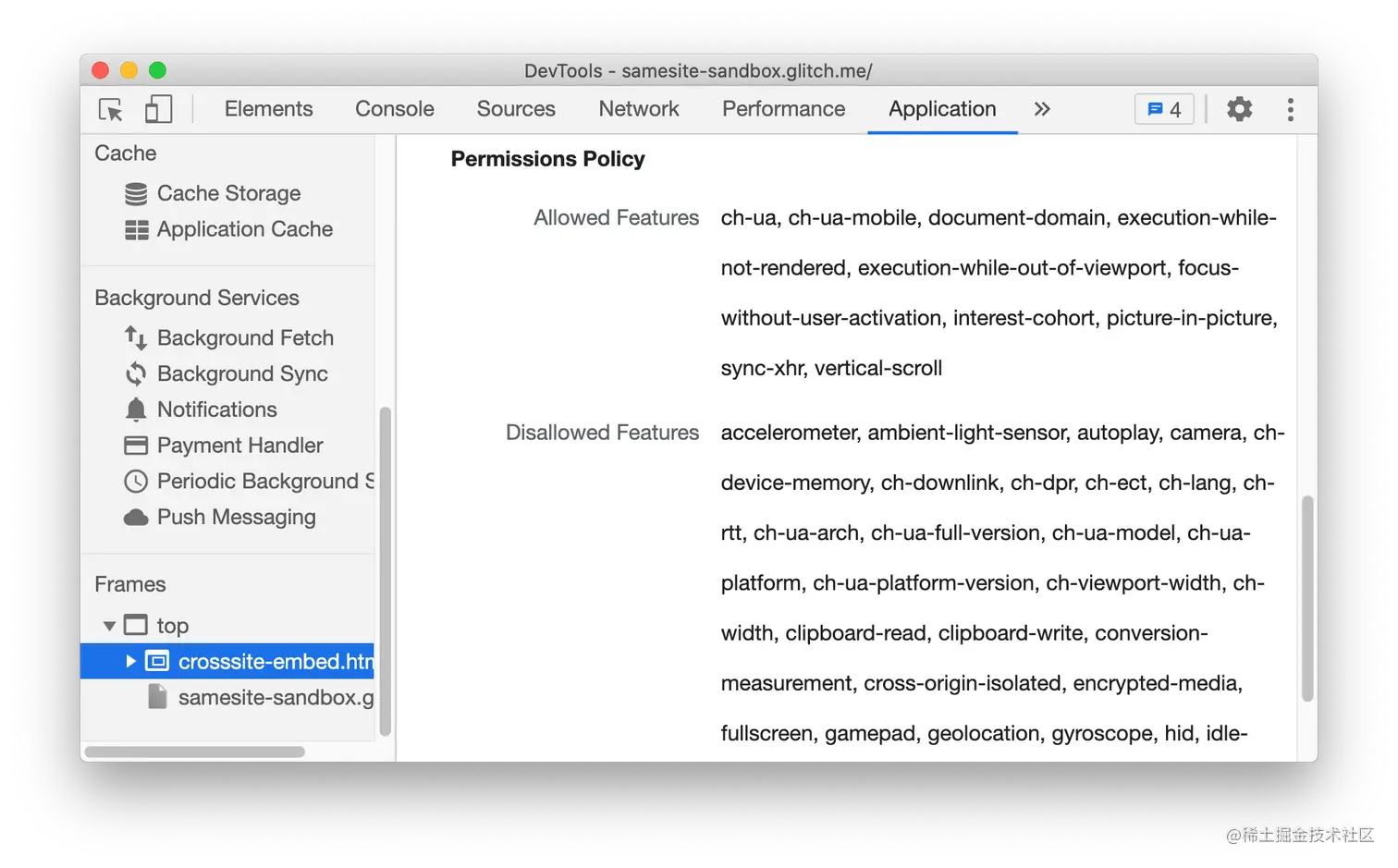Switch to the Console tab
The height and width of the screenshot is (868, 1398).
[395, 109]
